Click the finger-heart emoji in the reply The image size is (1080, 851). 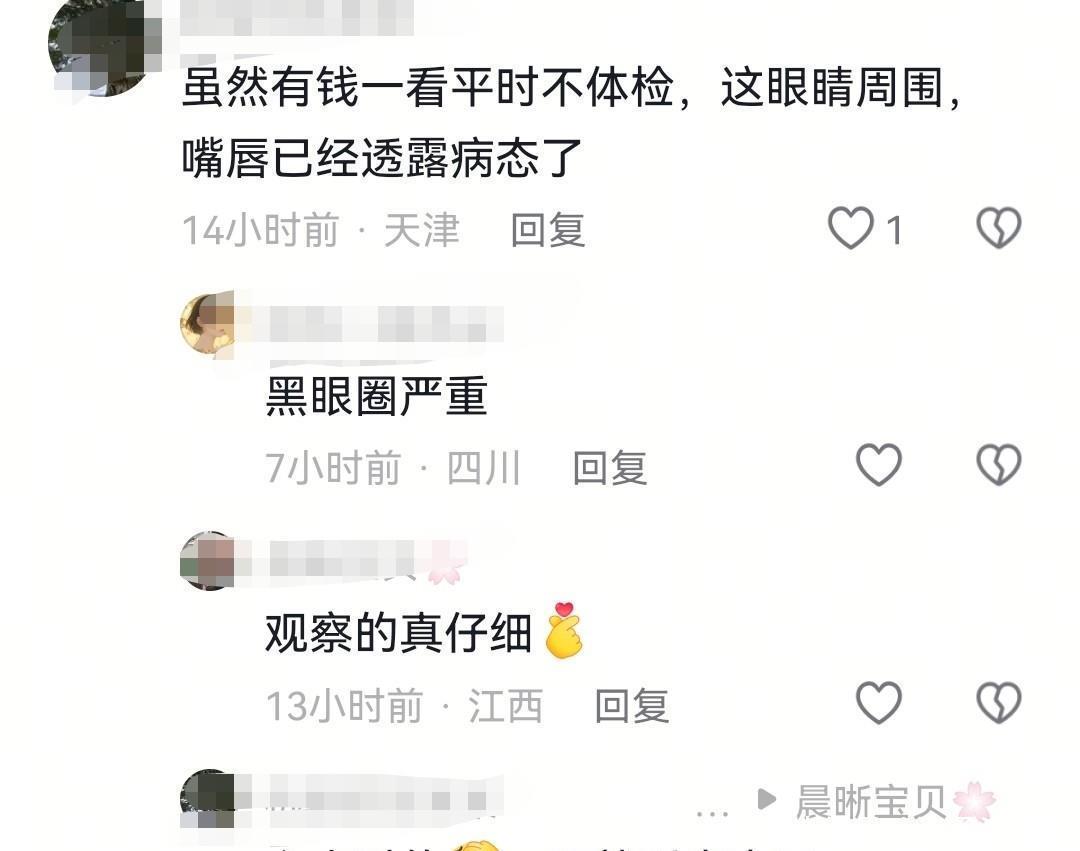[x=564, y=630]
